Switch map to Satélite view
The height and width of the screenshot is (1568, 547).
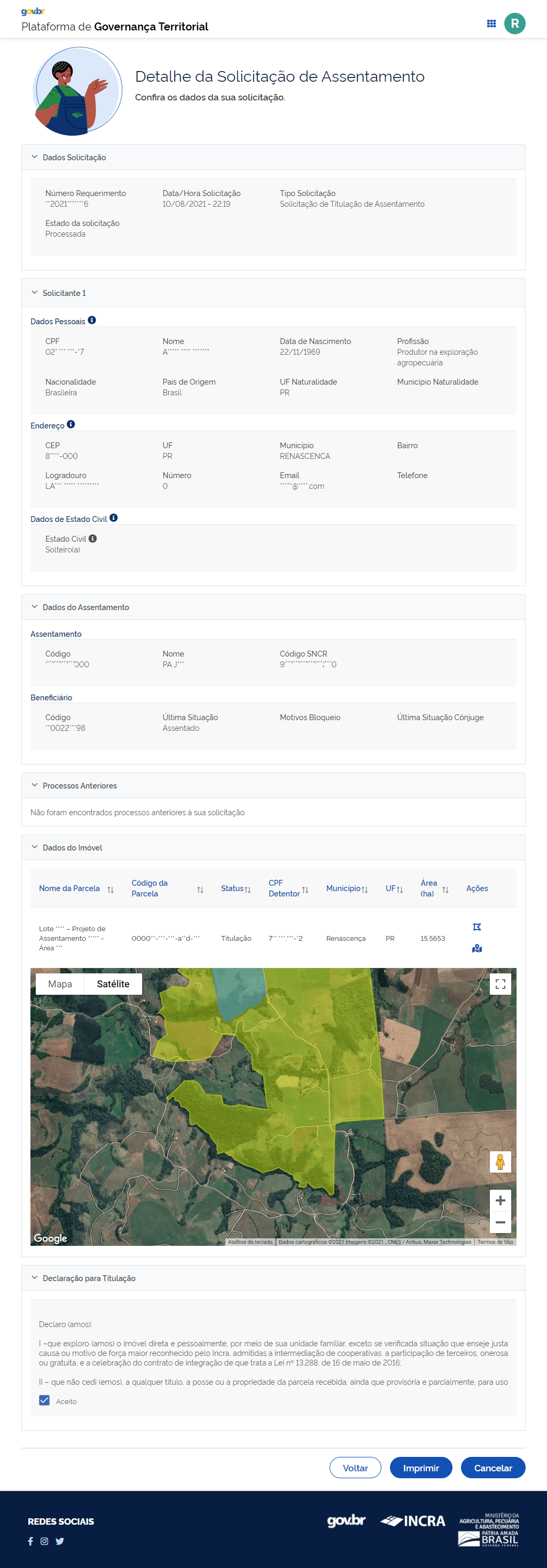(113, 984)
